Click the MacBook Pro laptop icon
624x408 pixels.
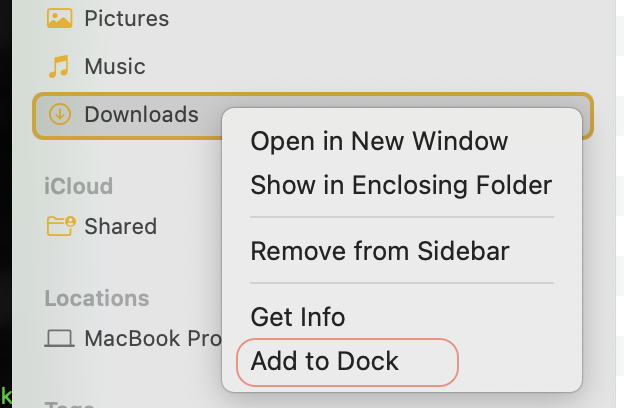pyautogui.click(x=60, y=339)
